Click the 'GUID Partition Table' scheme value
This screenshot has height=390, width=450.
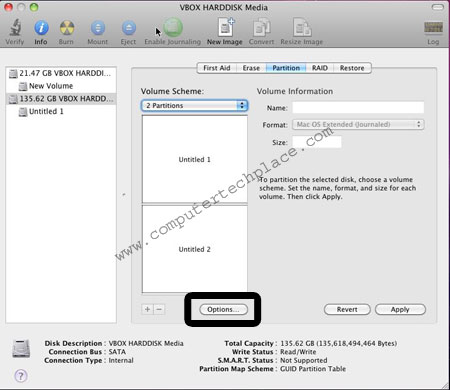(x=313, y=369)
